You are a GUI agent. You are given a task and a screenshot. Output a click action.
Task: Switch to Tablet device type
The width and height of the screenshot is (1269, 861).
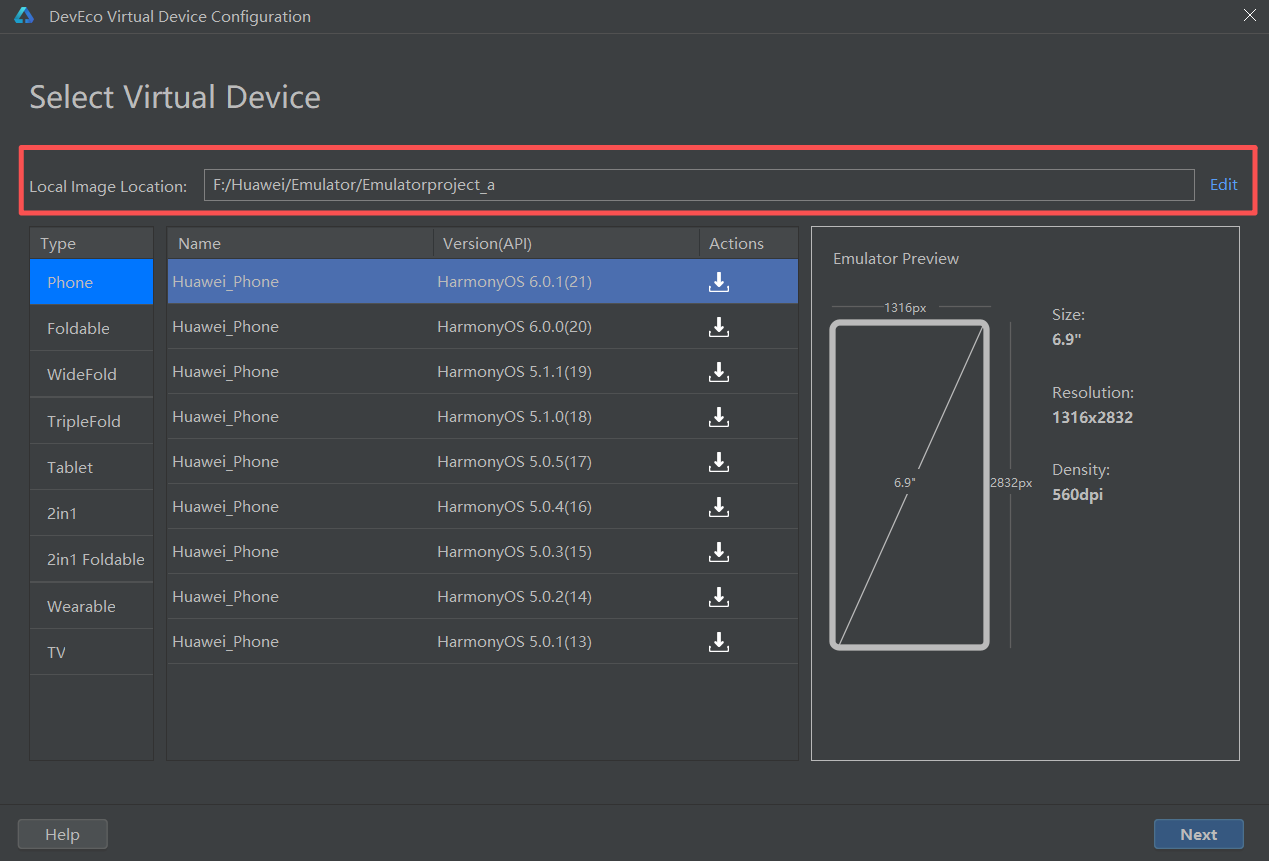tap(91, 467)
